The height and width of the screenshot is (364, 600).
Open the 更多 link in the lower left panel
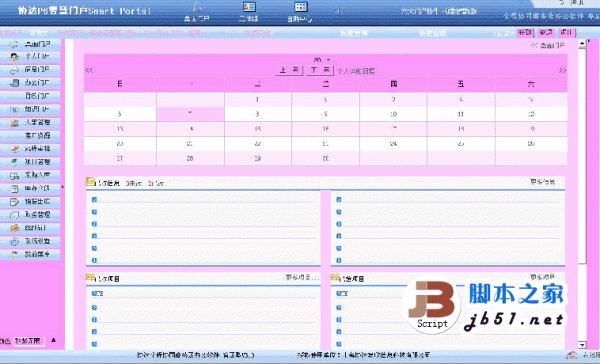pyautogui.click(x=302, y=277)
